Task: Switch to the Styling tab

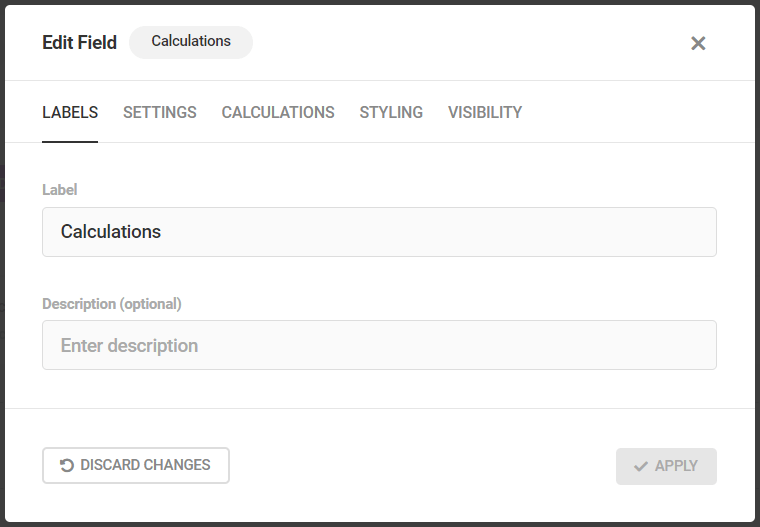Action: [391, 112]
